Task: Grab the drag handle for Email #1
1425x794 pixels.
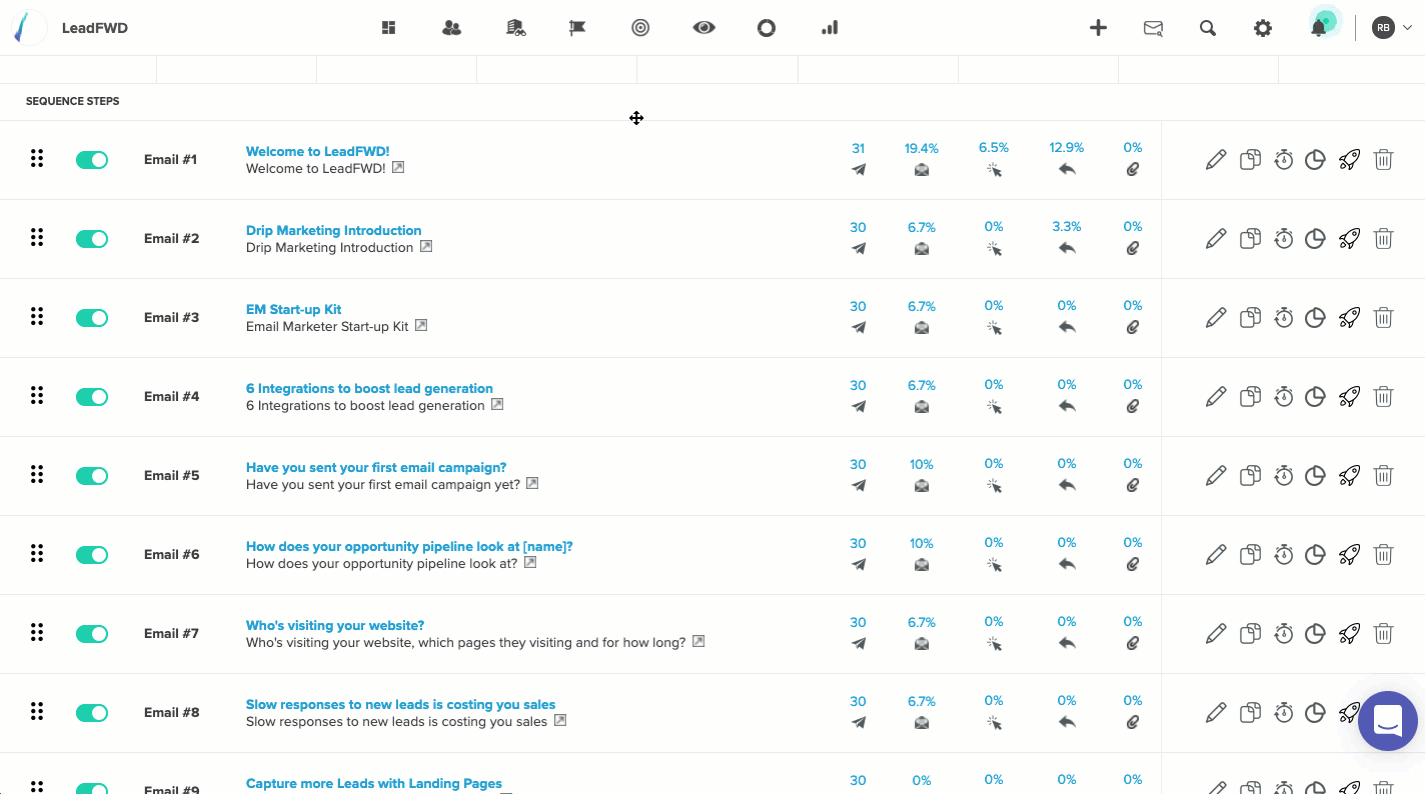Action: coord(37,159)
